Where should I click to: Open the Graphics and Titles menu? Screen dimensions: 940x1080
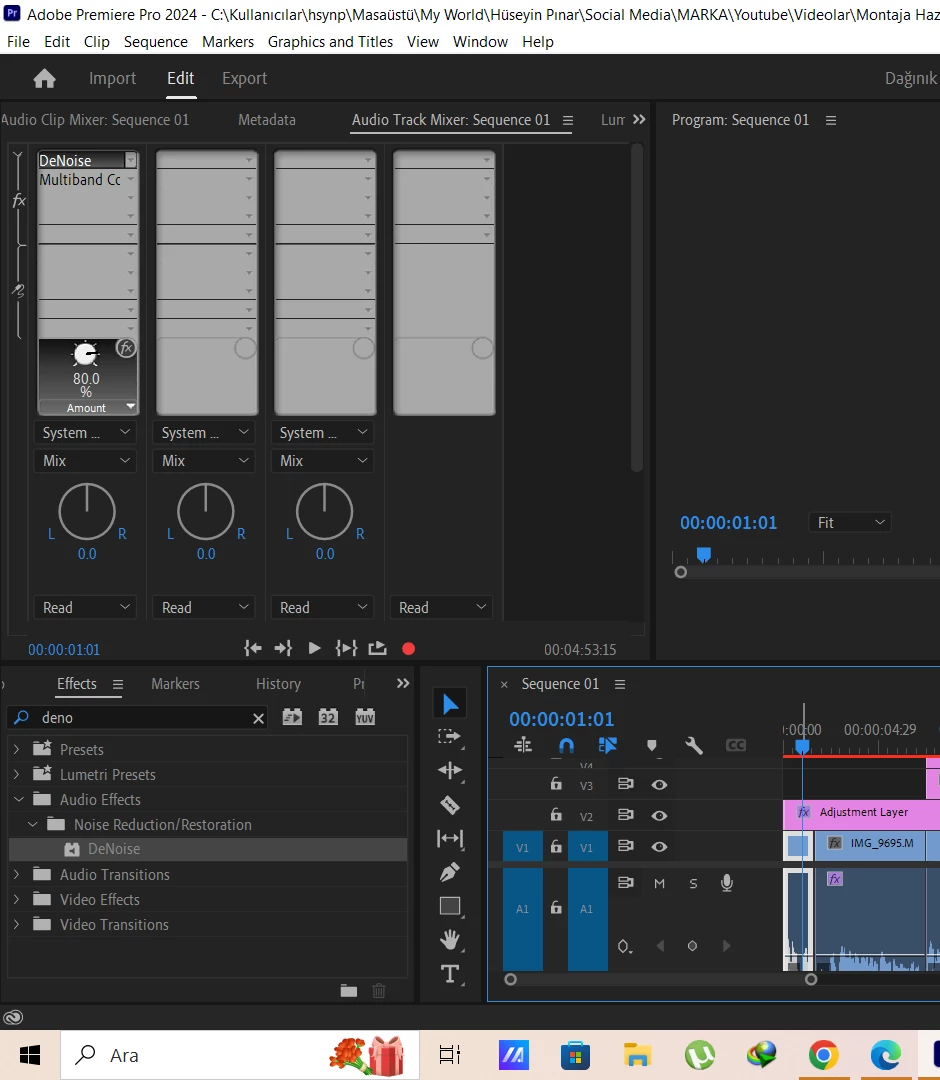pos(331,42)
